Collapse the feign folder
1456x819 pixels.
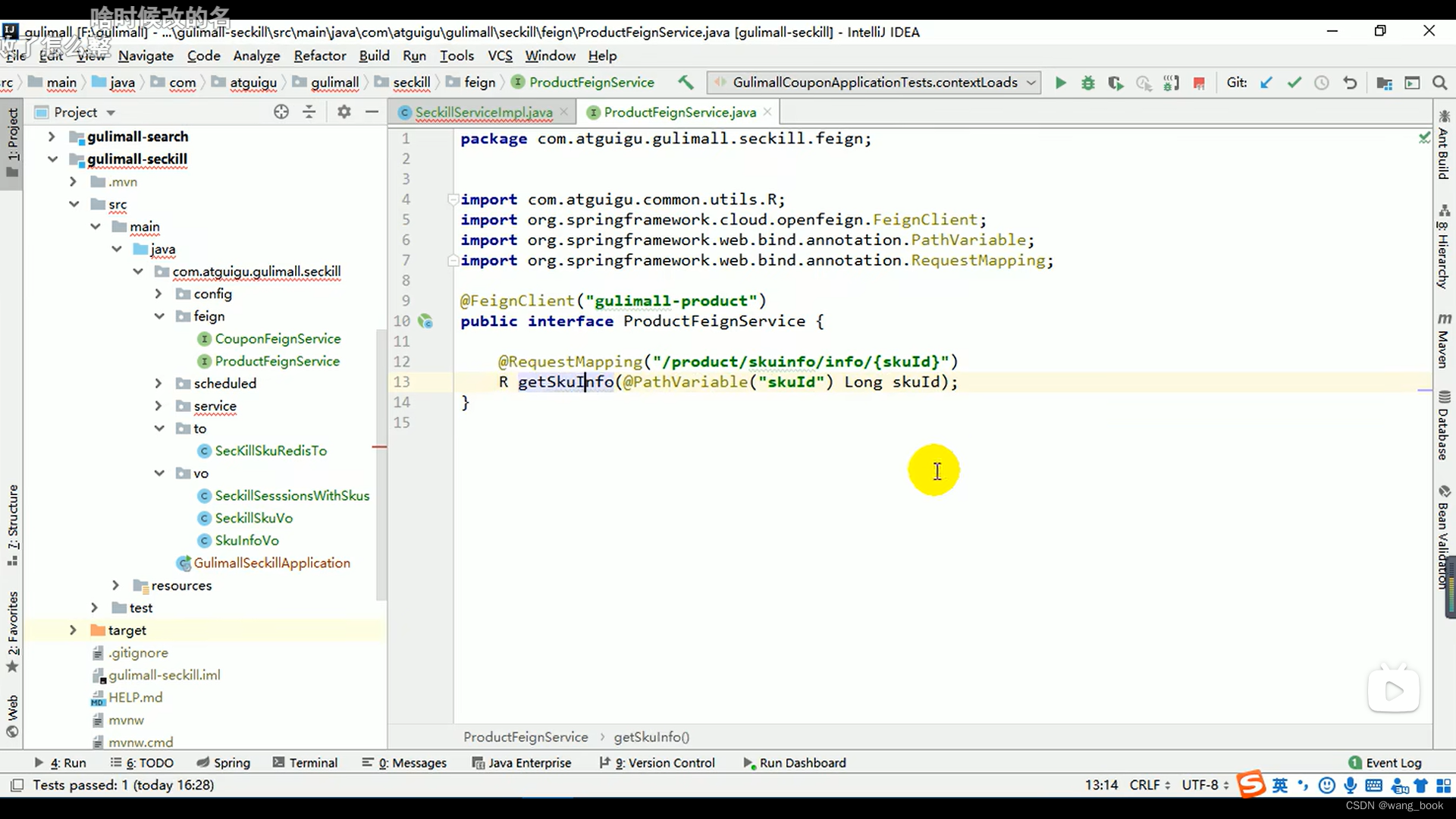pyautogui.click(x=159, y=316)
